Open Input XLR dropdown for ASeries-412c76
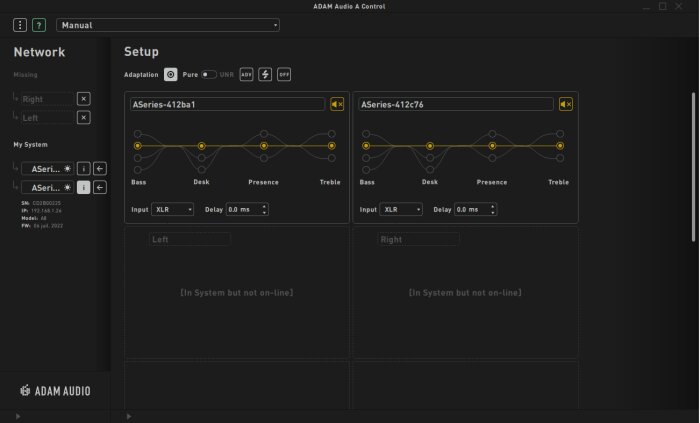 tap(401, 209)
